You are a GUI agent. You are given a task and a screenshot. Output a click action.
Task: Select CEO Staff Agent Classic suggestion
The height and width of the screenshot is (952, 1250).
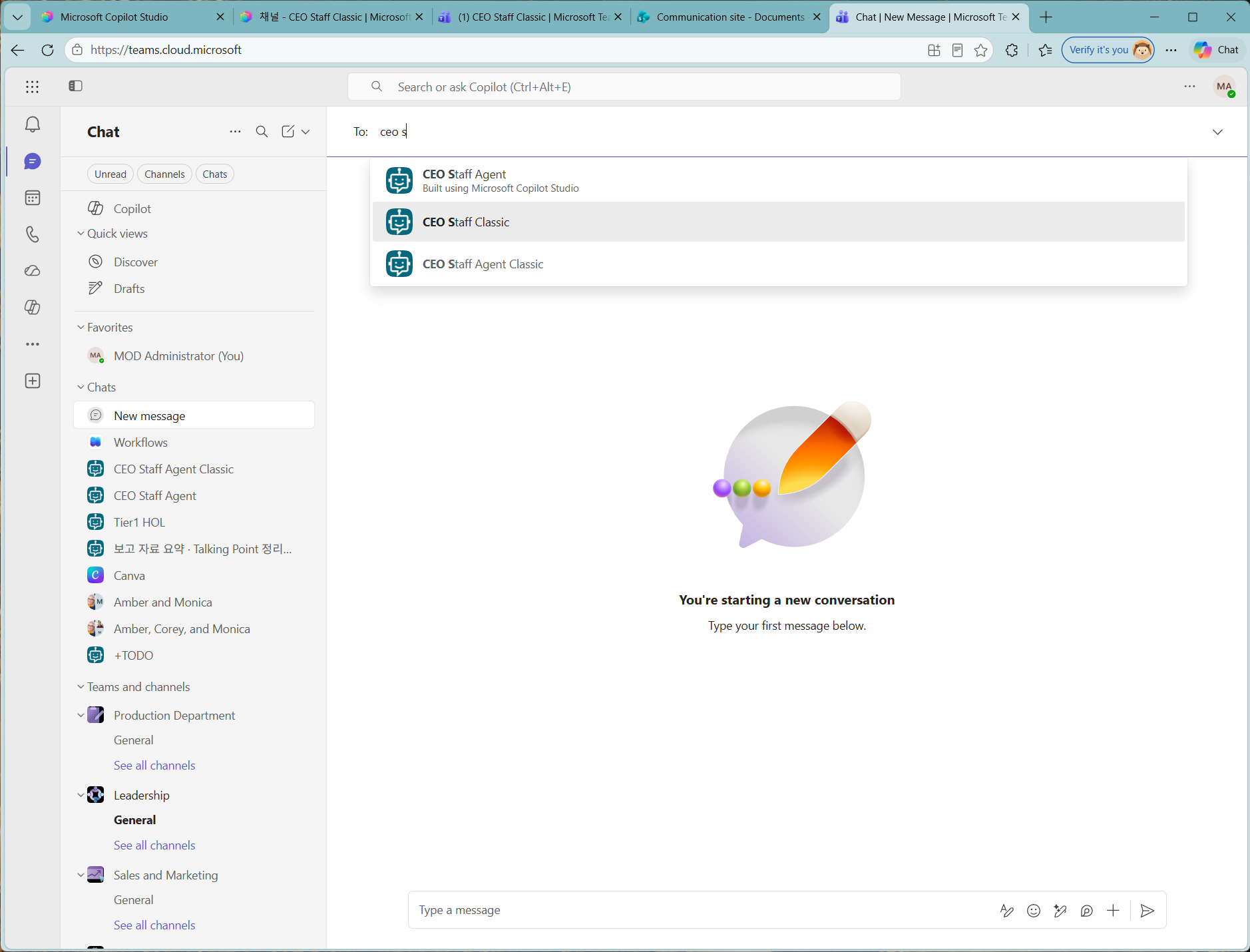(779, 264)
